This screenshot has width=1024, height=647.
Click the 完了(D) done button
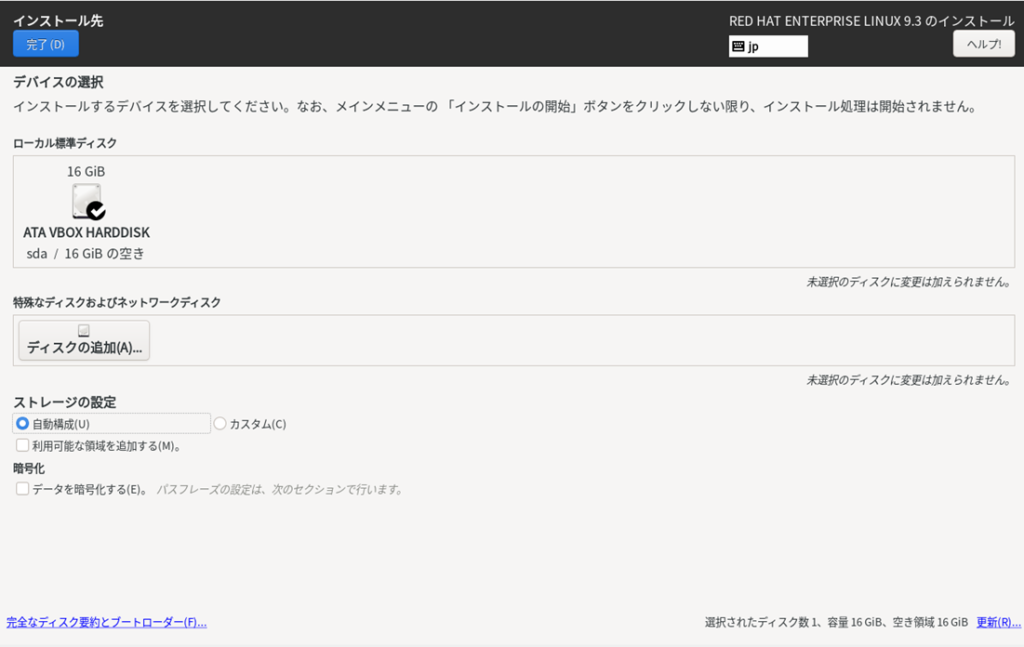45,44
